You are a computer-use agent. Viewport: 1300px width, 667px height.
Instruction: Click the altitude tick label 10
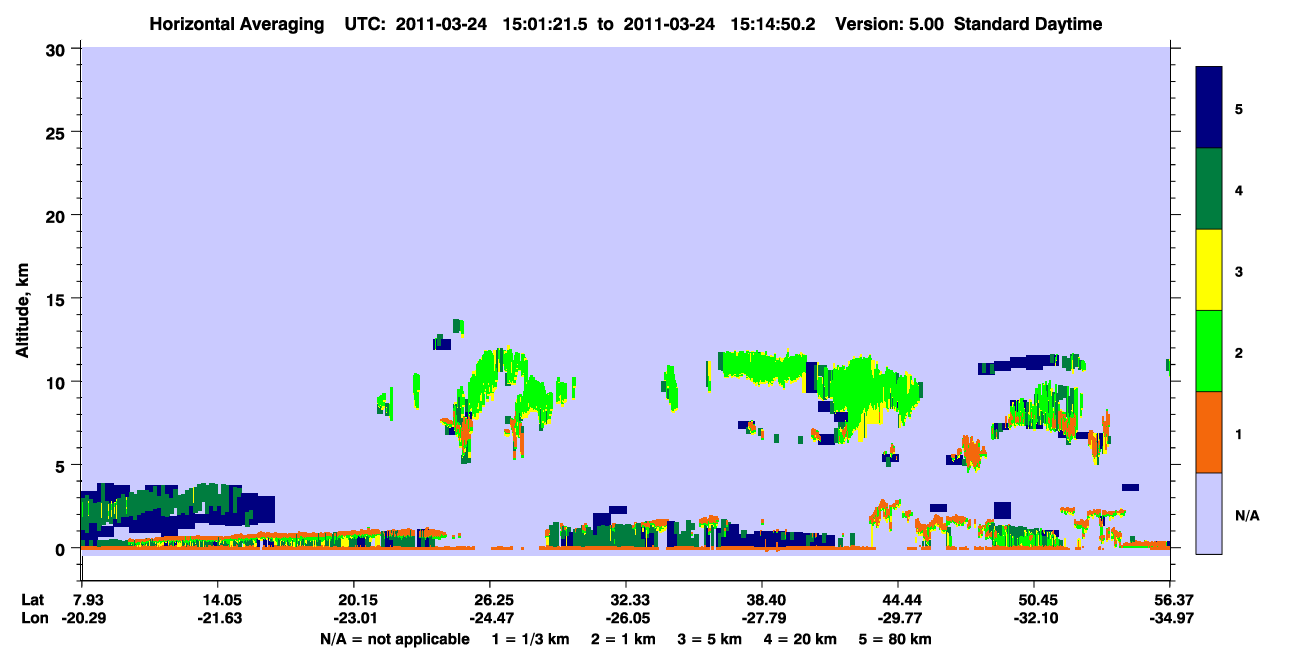pyautogui.click(x=56, y=382)
